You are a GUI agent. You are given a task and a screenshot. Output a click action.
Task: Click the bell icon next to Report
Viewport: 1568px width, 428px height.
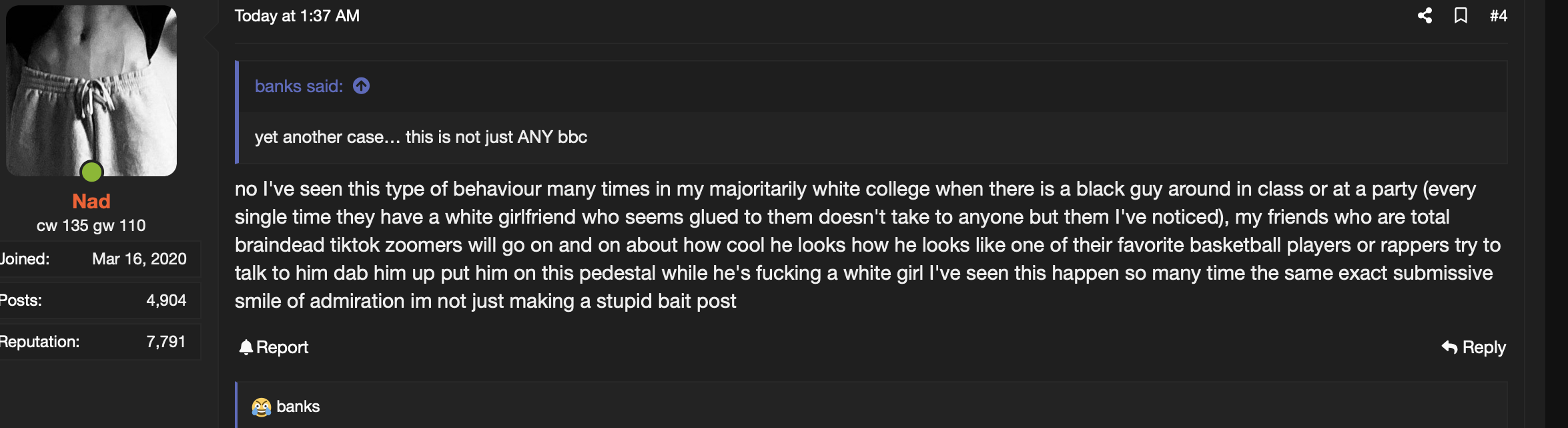(x=246, y=347)
